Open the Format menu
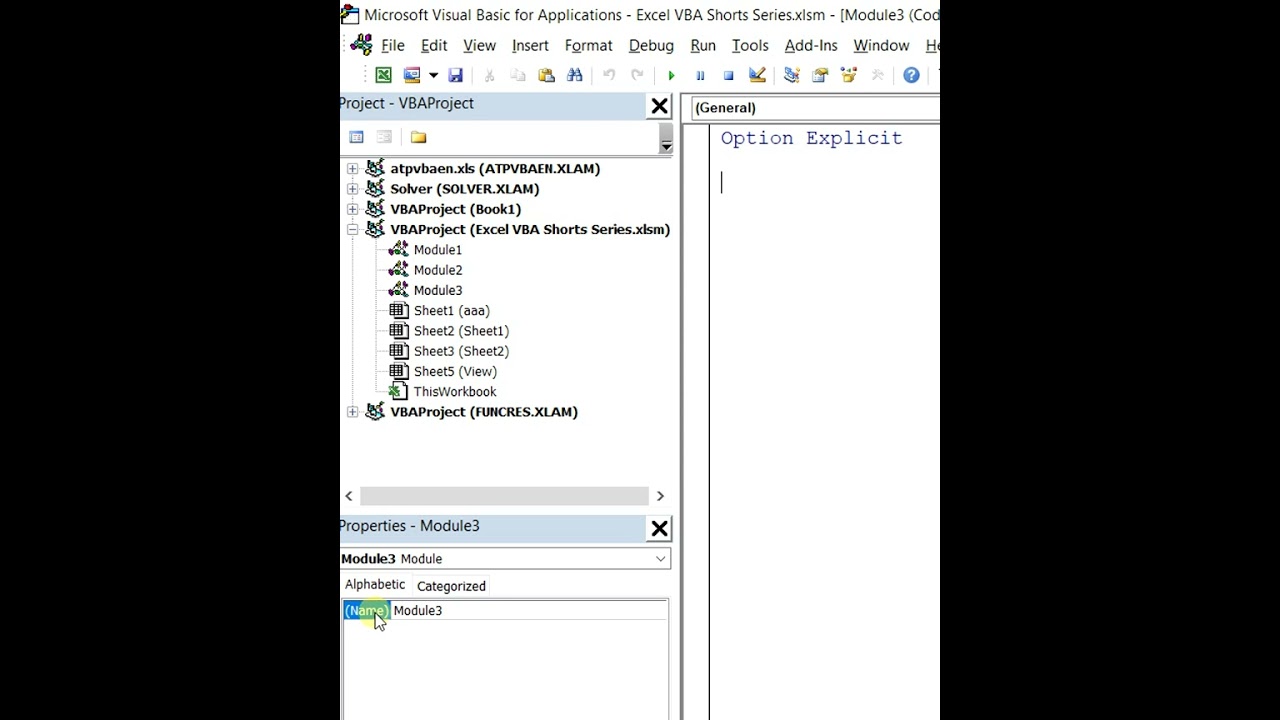The height and width of the screenshot is (720, 1280). click(x=588, y=45)
